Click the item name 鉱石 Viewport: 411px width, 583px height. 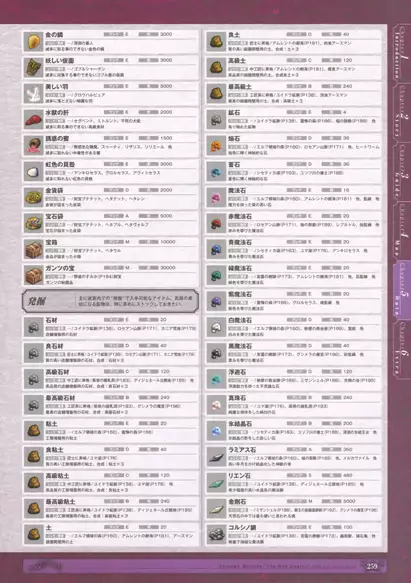(x=234, y=113)
